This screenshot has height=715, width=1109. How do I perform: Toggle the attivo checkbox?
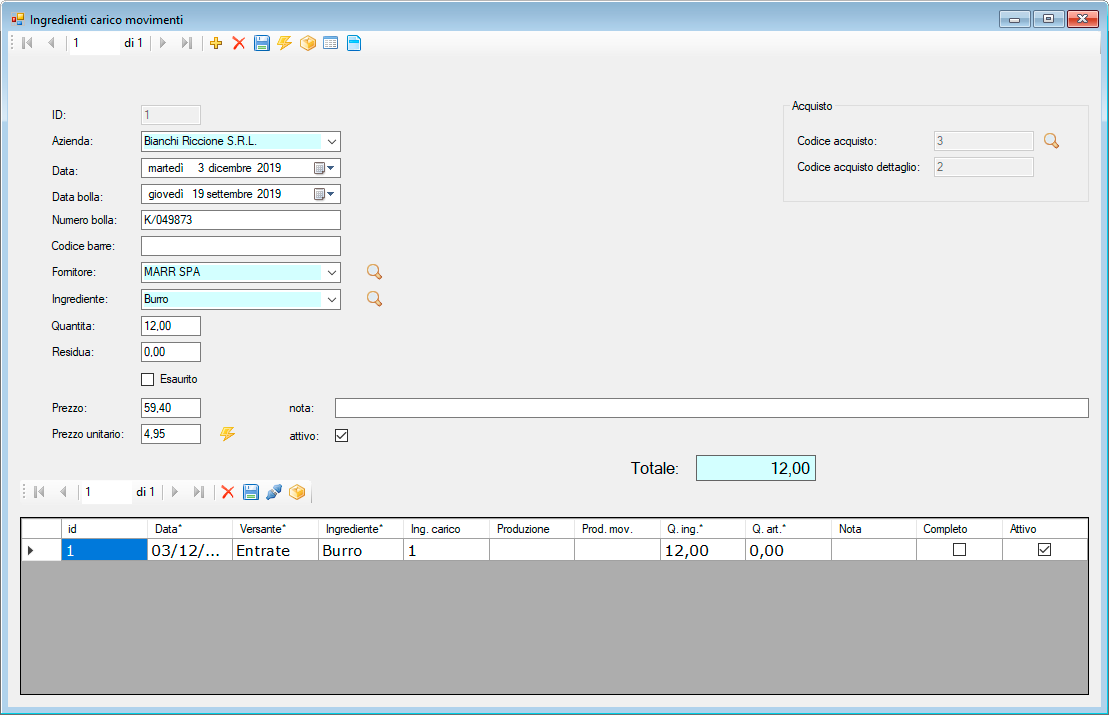click(342, 436)
